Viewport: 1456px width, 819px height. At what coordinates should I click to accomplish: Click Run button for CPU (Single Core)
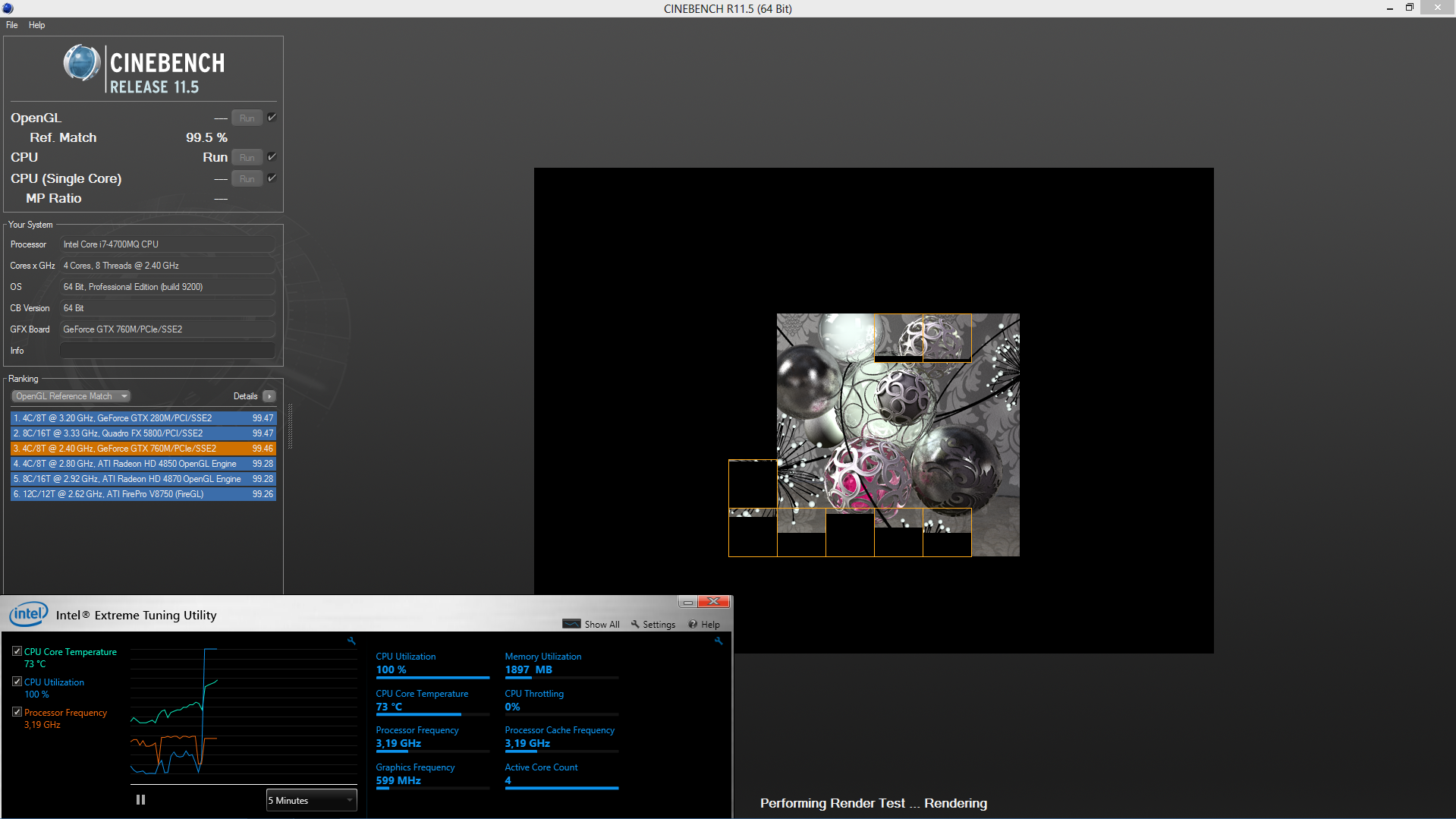pos(247,178)
